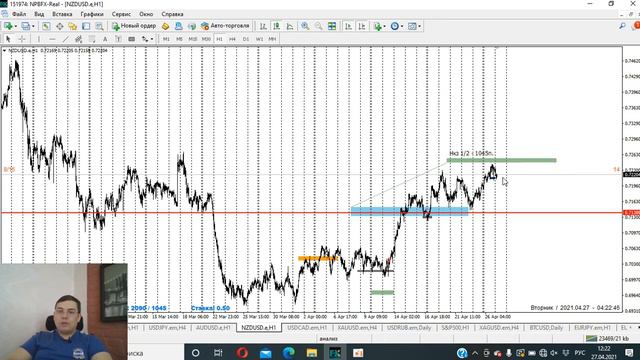
Task: Select the text label tool
Action: pos(118,39)
